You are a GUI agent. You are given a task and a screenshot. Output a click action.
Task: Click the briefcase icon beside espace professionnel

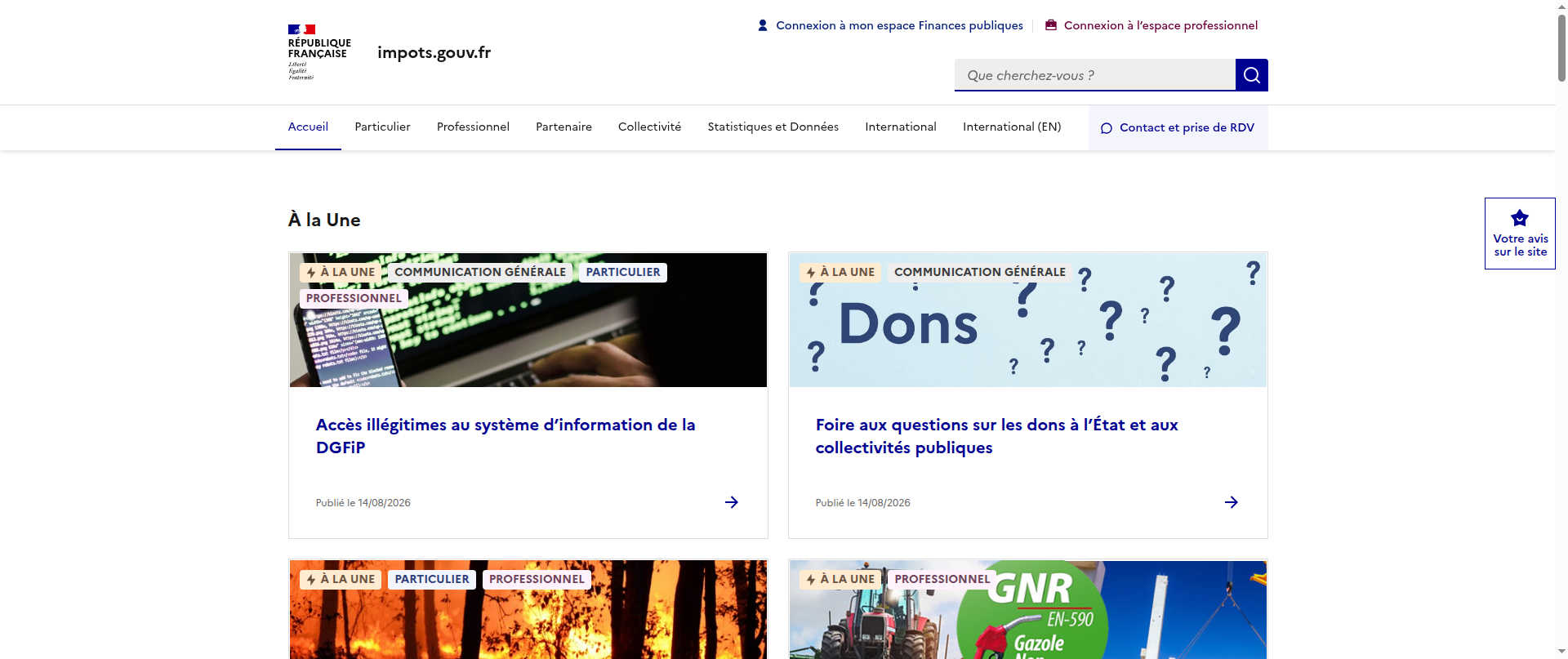pyautogui.click(x=1051, y=25)
